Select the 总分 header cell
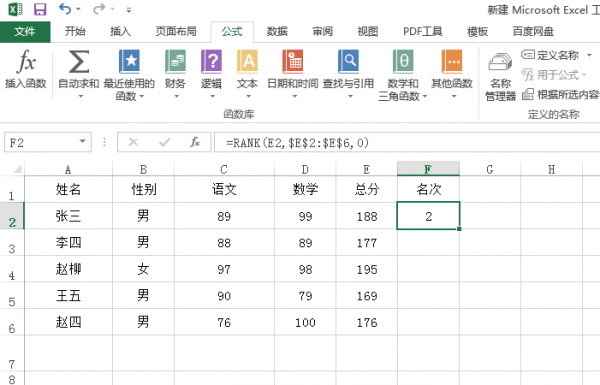 pyautogui.click(x=367, y=189)
